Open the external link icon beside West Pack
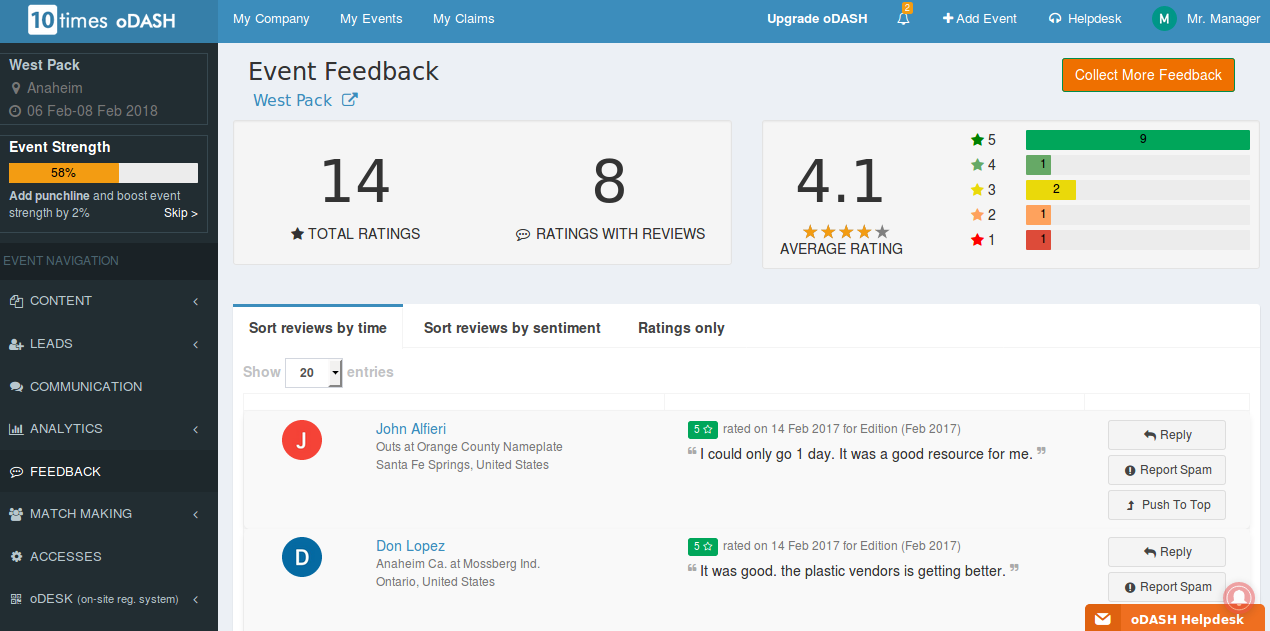1270x631 pixels. click(350, 100)
